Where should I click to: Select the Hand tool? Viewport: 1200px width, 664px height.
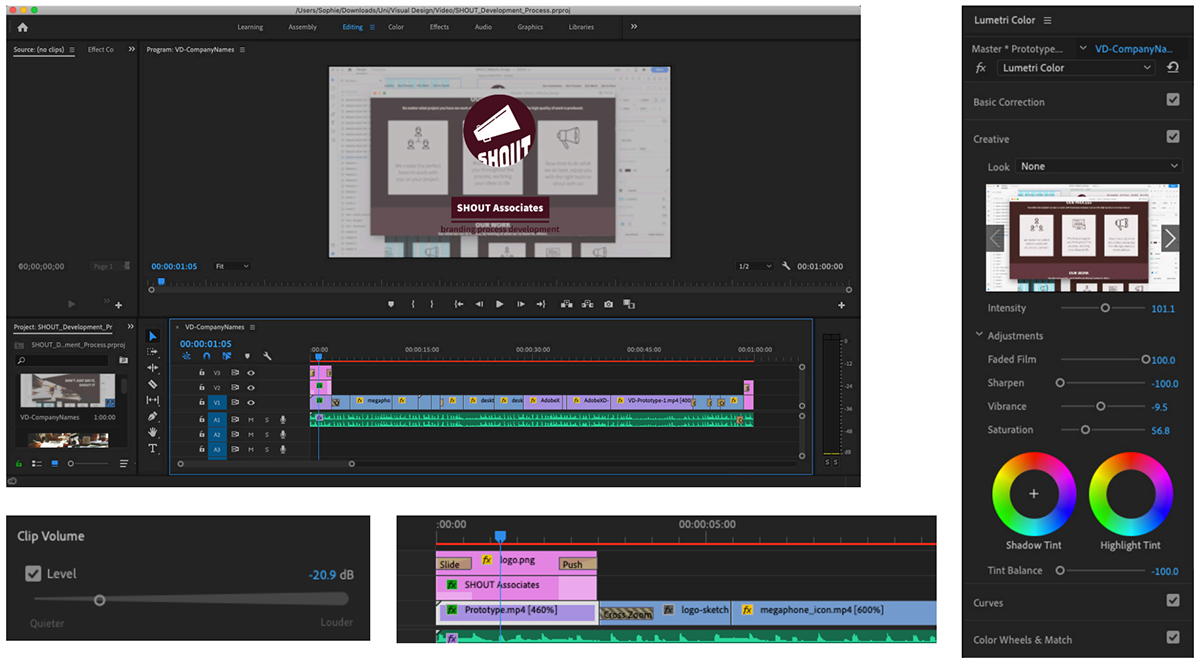click(153, 432)
